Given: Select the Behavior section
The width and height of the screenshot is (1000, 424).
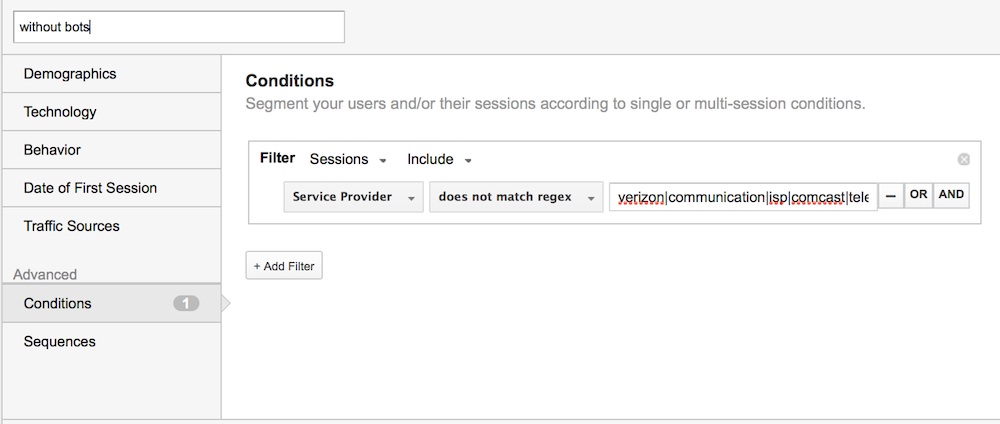Looking at the screenshot, I should [112, 150].
